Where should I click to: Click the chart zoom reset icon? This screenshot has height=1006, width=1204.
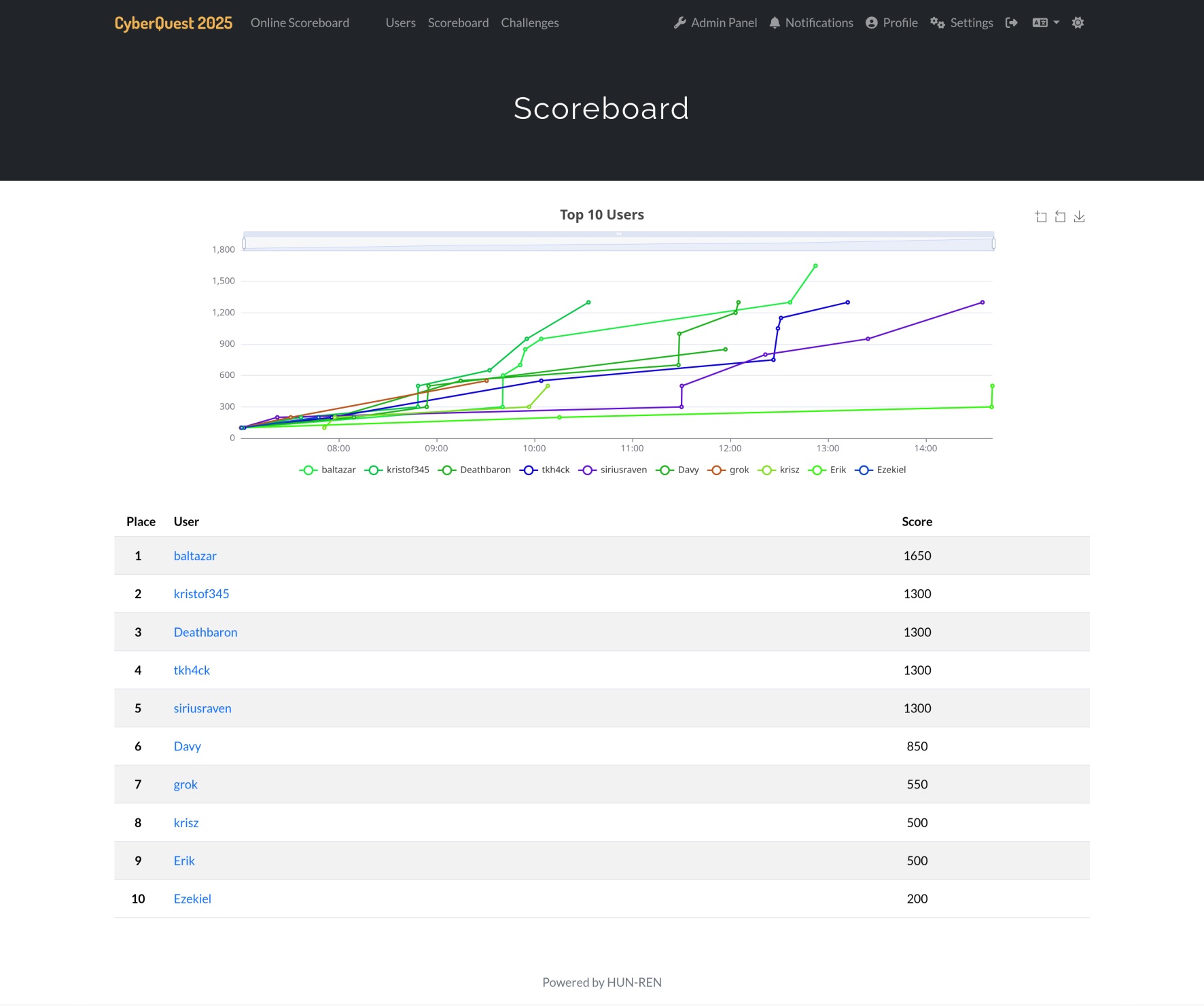click(1060, 217)
